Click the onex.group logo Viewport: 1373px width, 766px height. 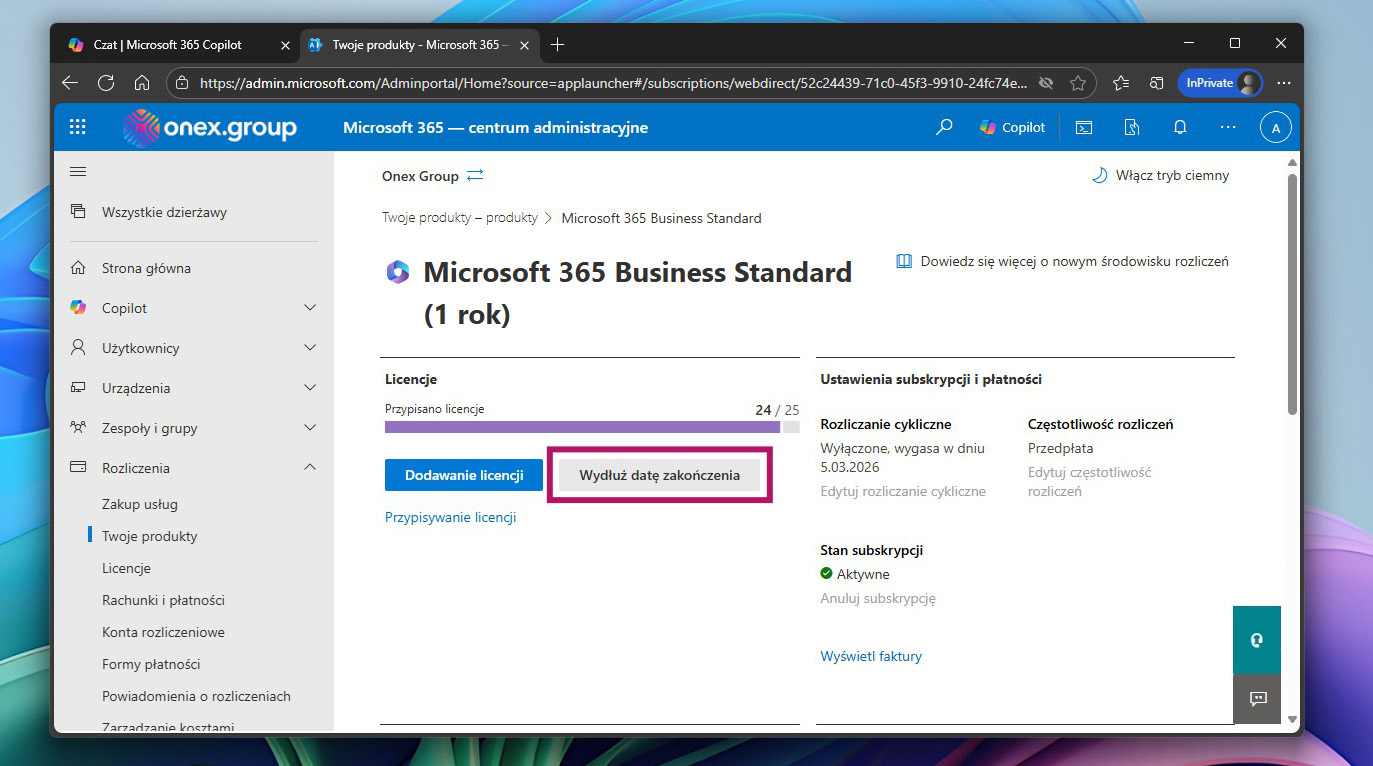pyautogui.click(x=210, y=127)
